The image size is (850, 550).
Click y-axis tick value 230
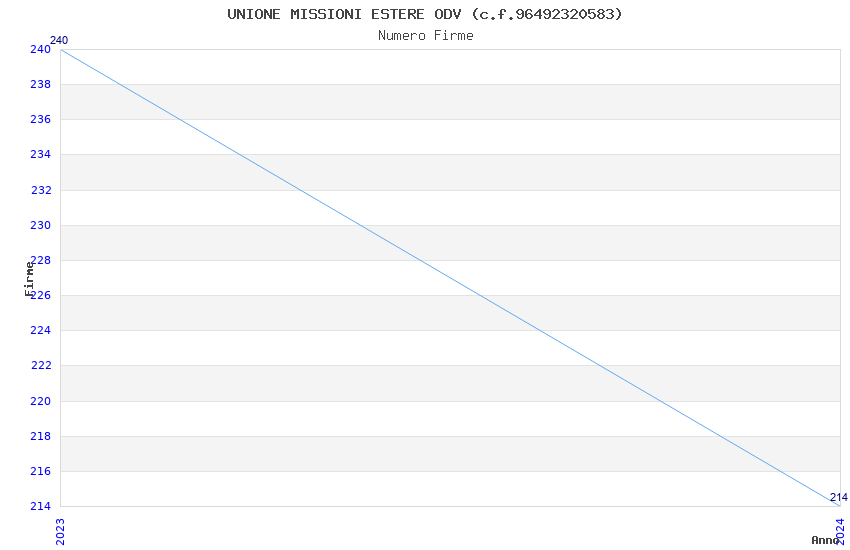40,225
